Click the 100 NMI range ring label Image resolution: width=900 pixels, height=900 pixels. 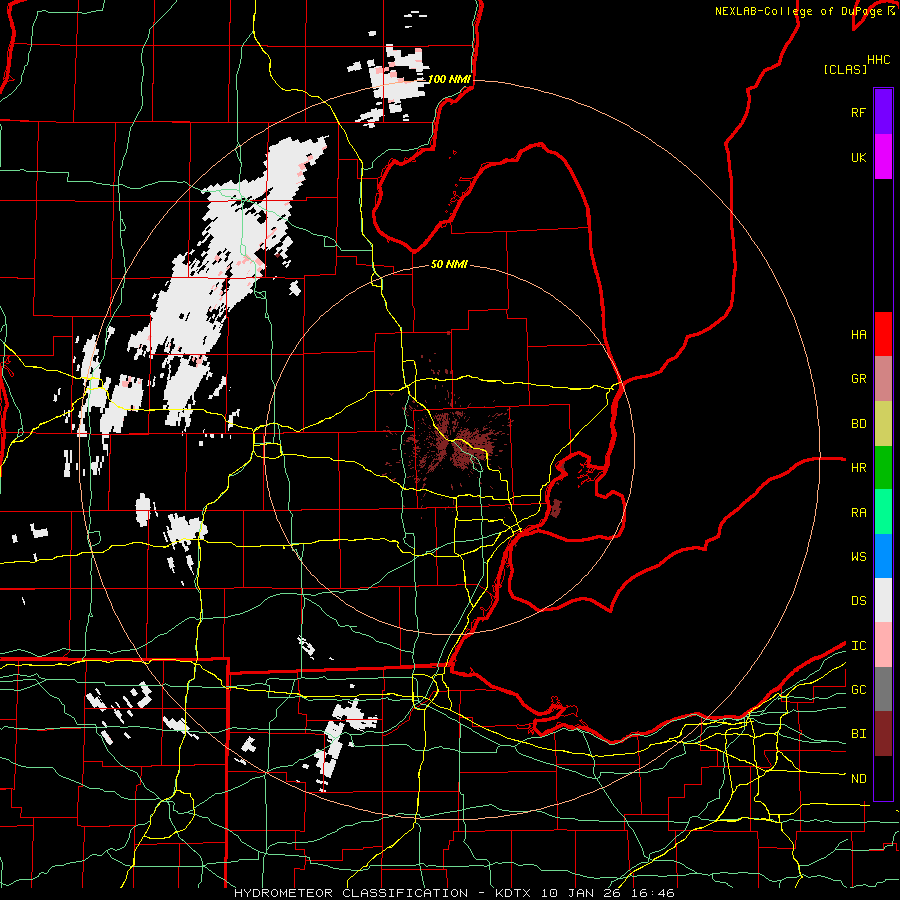(x=449, y=79)
